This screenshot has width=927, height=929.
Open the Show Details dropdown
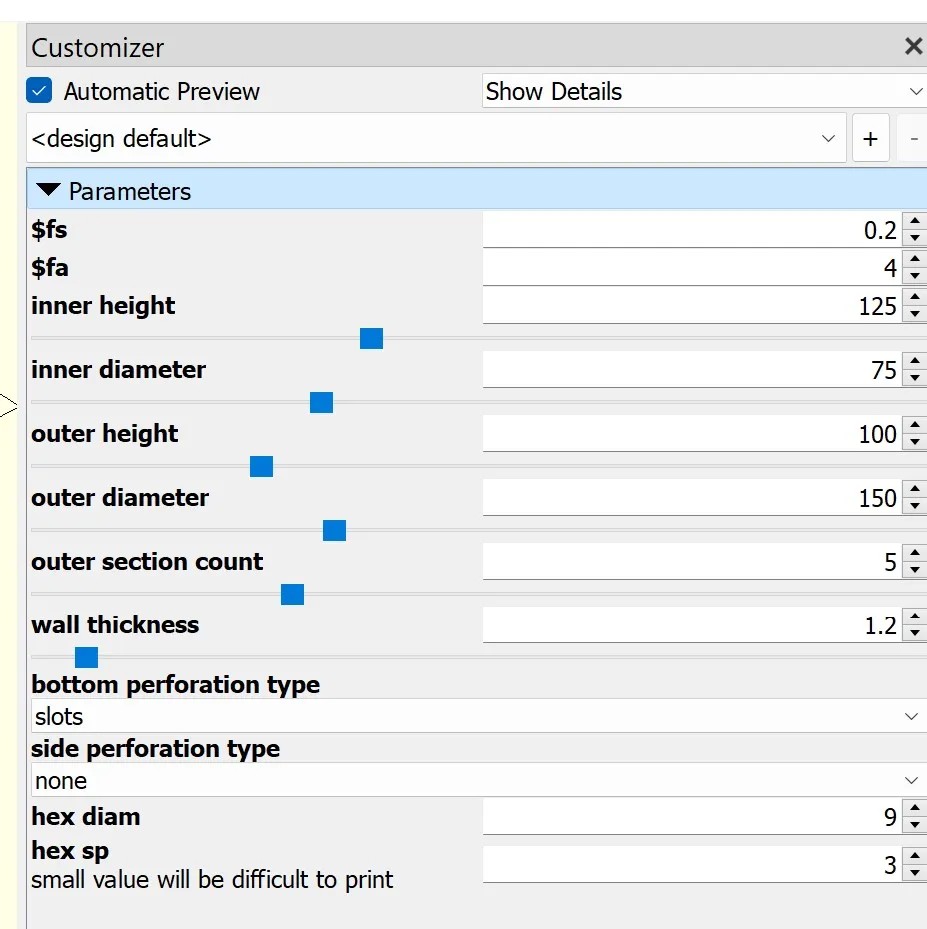click(703, 91)
